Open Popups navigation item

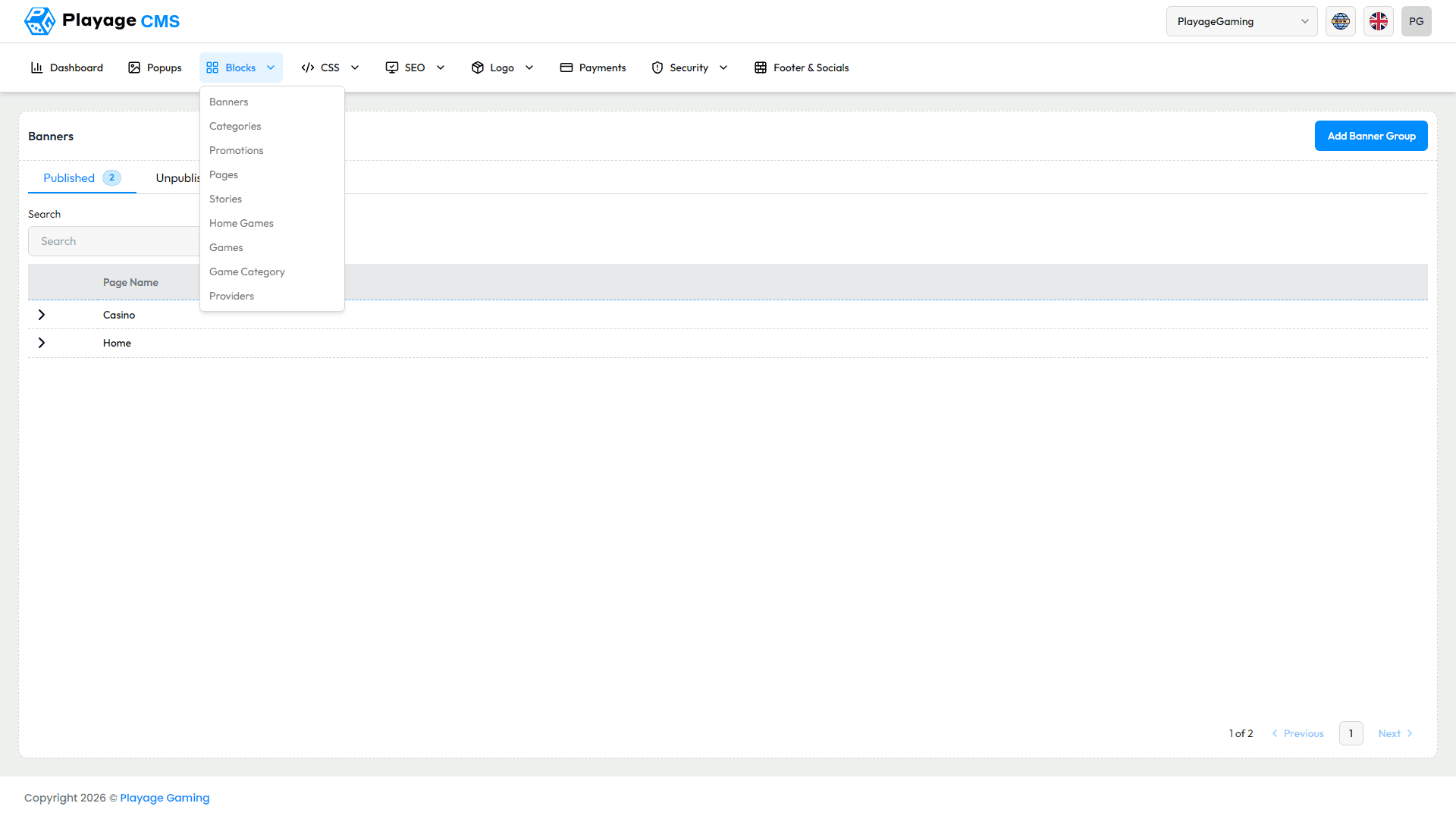point(155,67)
